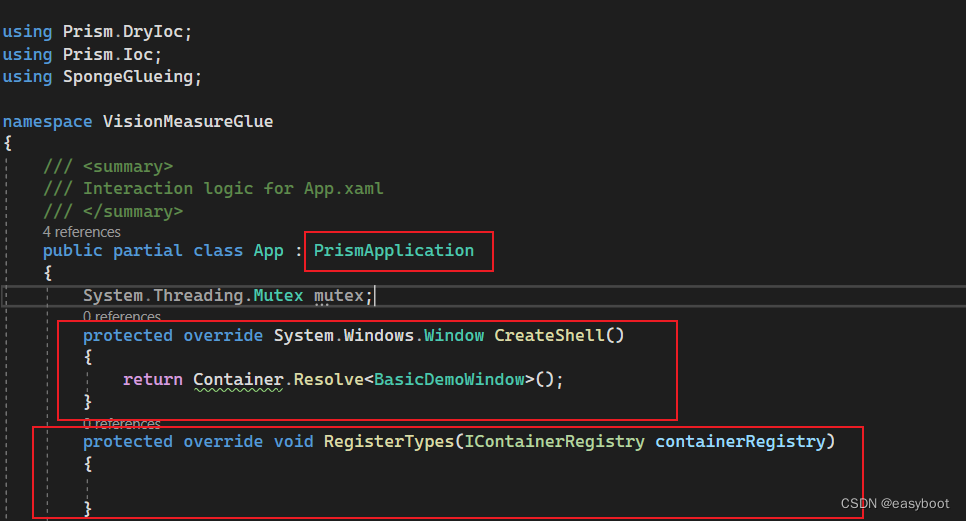The width and height of the screenshot is (966, 521).
Task: Click the mutex field name
Action: point(339,296)
